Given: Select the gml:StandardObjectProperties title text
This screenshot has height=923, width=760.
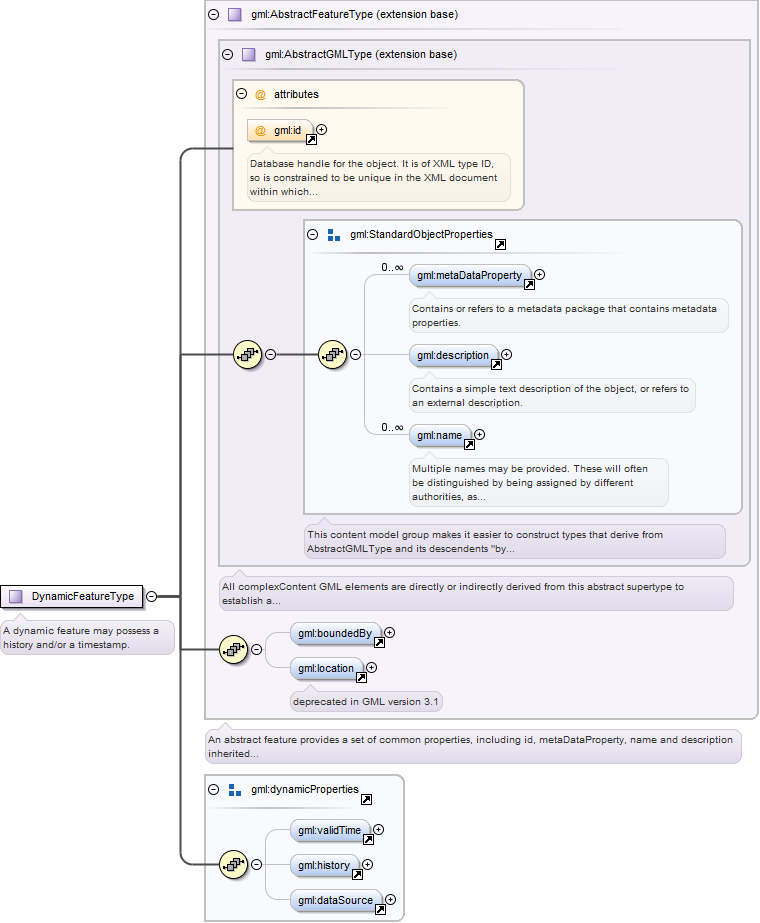Looking at the screenshot, I should [421, 234].
